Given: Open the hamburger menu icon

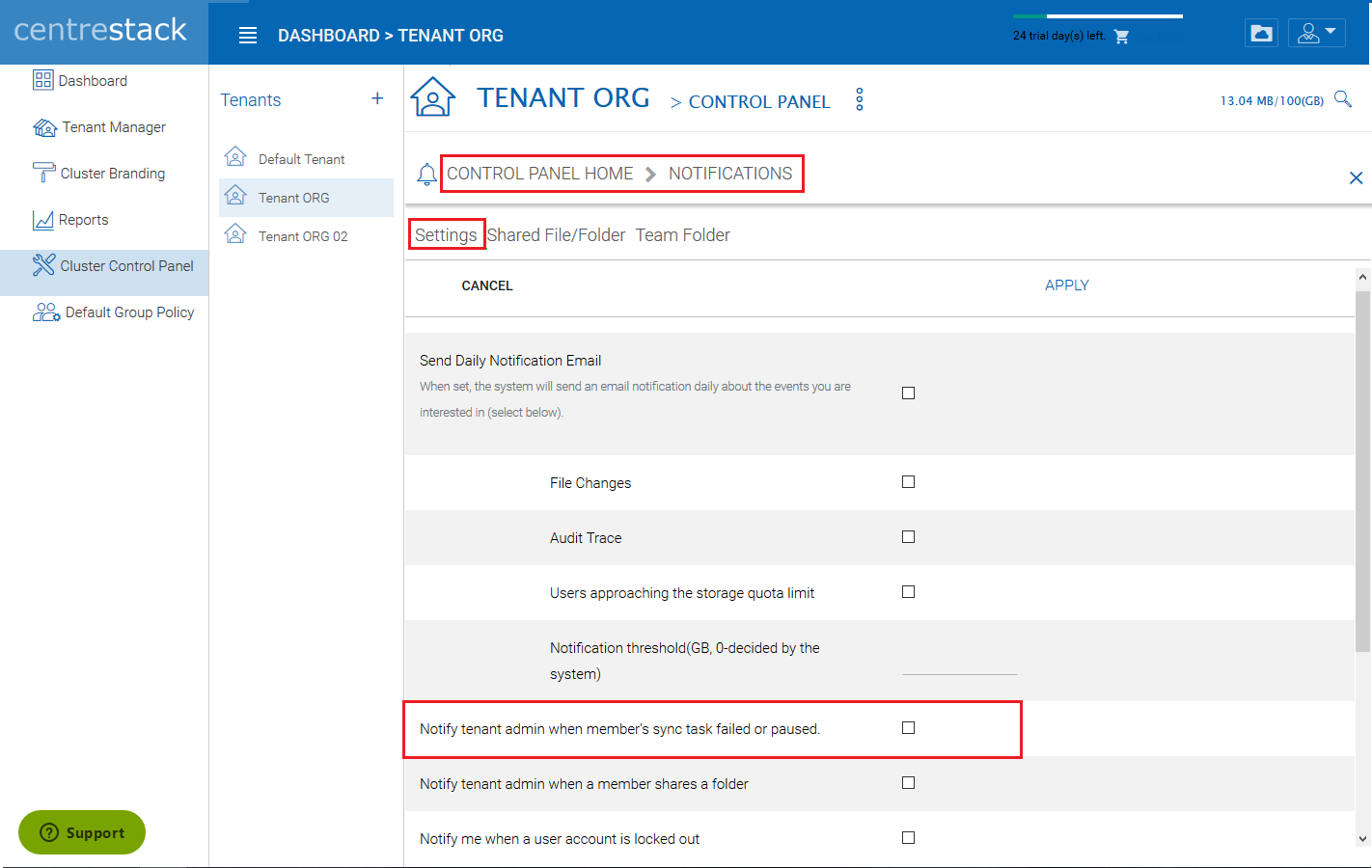Looking at the screenshot, I should (x=248, y=36).
